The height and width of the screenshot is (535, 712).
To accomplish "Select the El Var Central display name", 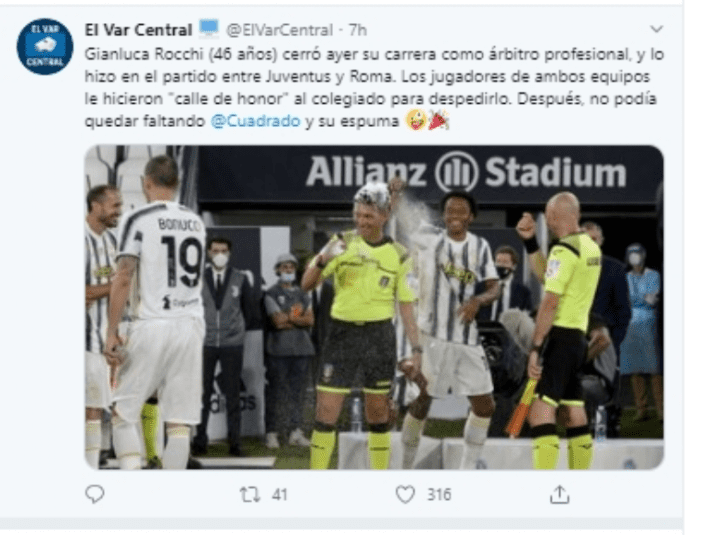I will coord(138,30).
